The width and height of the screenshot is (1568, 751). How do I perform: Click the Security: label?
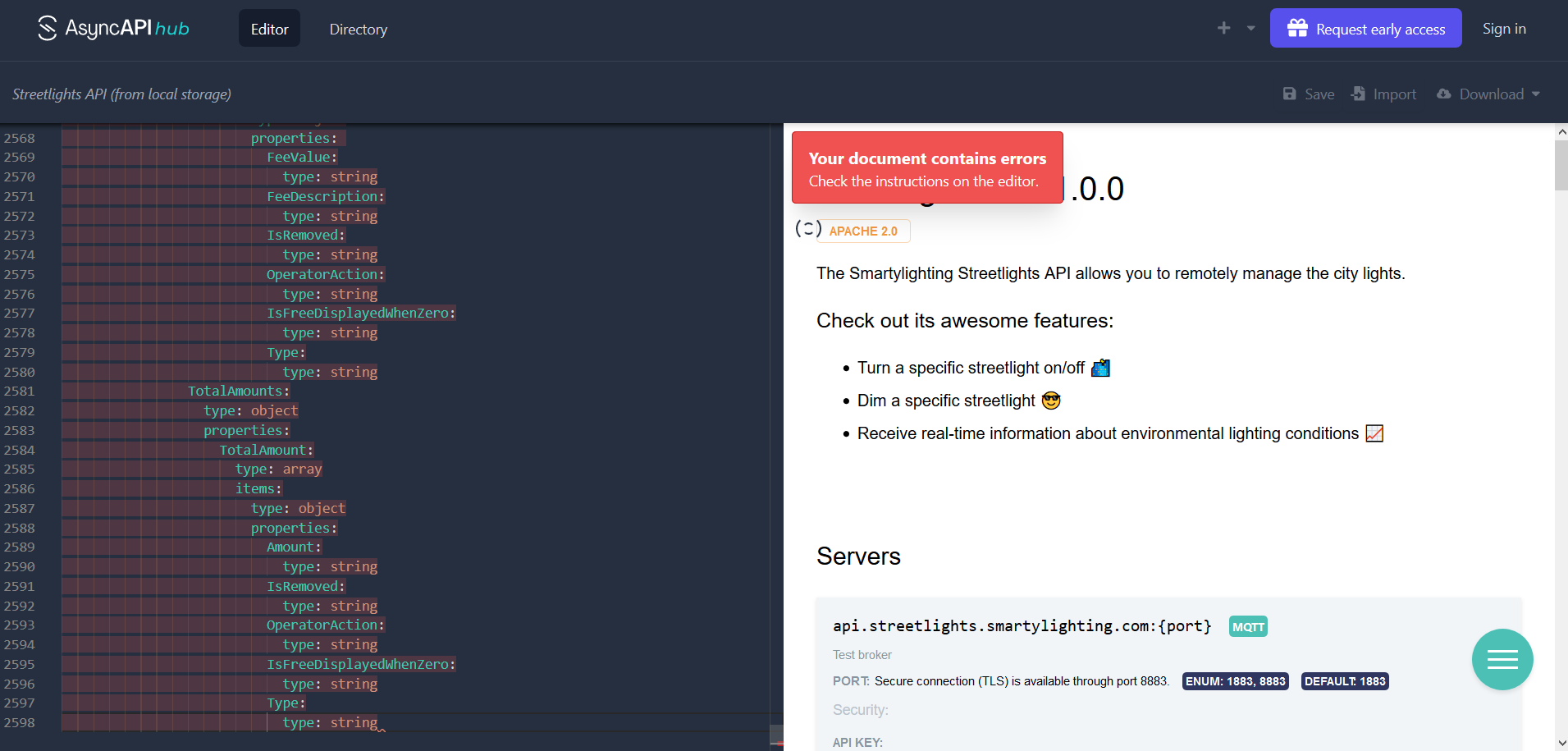pos(861,710)
